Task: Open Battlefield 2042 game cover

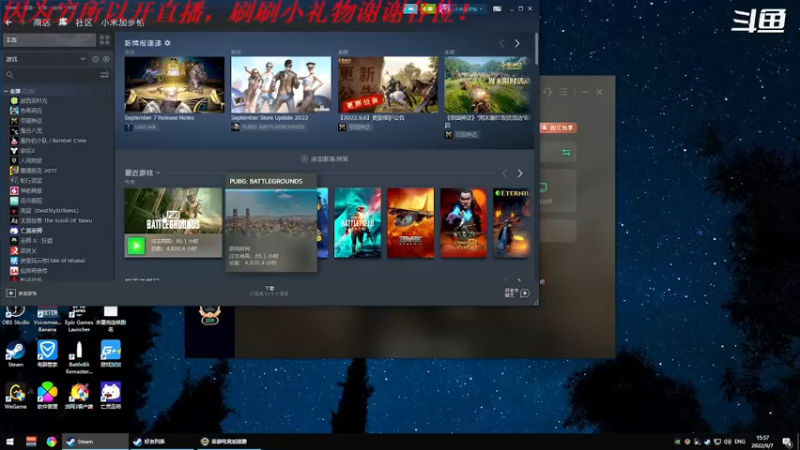Action: pos(358,222)
